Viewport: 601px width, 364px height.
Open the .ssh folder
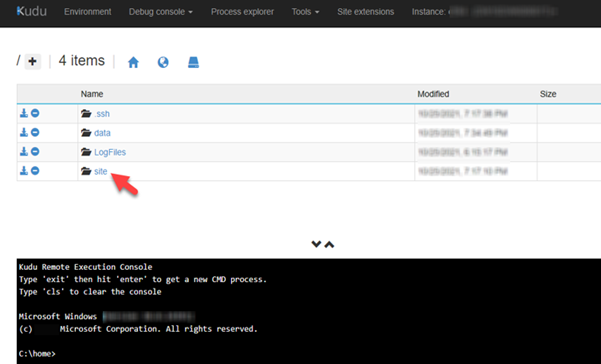click(102, 114)
